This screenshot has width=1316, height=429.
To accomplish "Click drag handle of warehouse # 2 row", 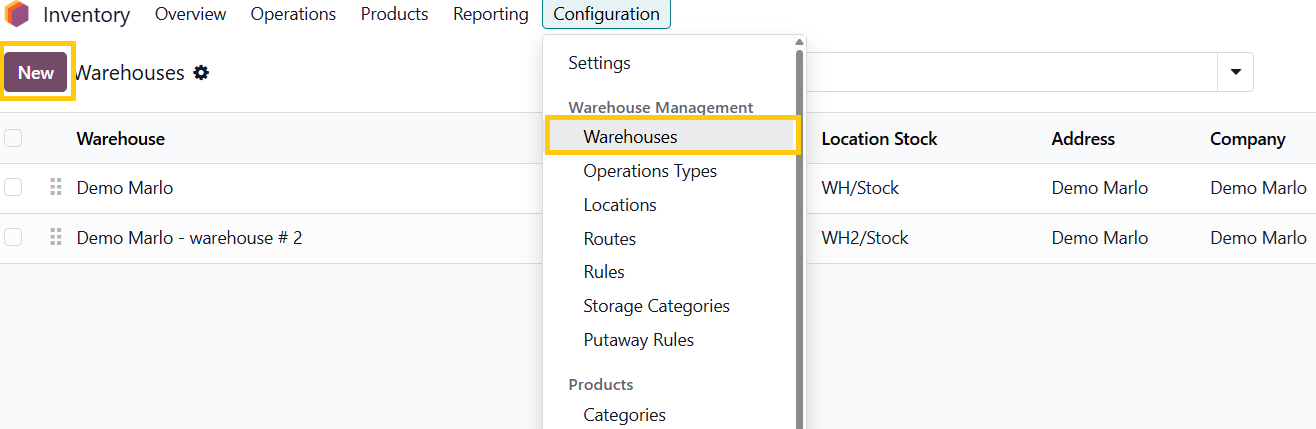I will coord(56,238).
